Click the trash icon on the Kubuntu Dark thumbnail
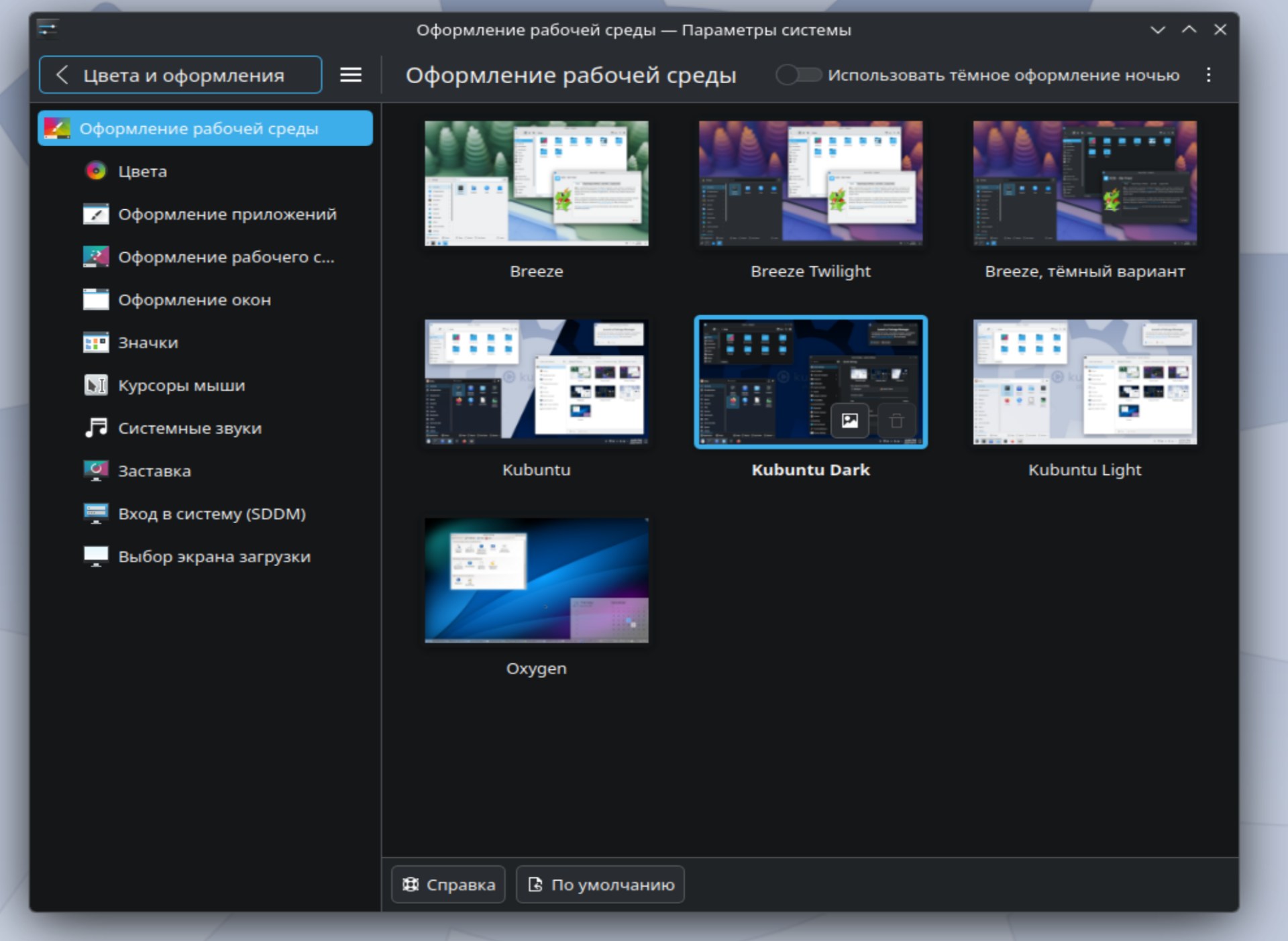Viewport: 1288px width, 941px height. 896,421
